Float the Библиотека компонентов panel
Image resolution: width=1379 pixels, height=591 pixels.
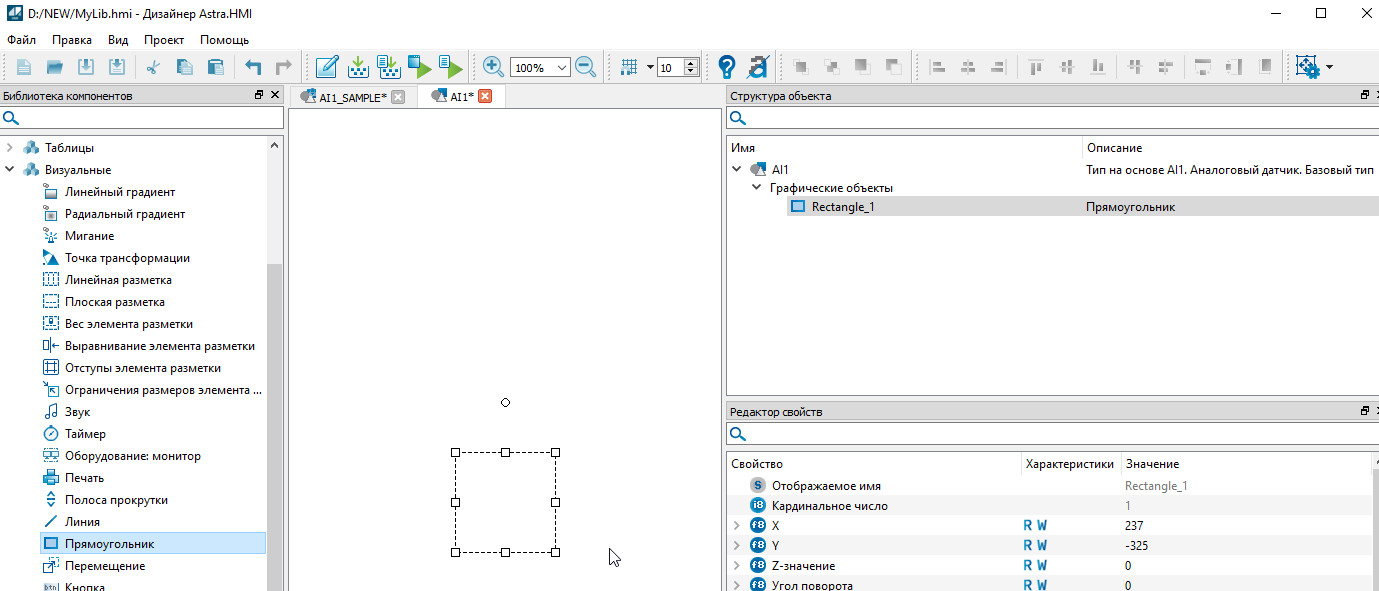coord(259,95)
